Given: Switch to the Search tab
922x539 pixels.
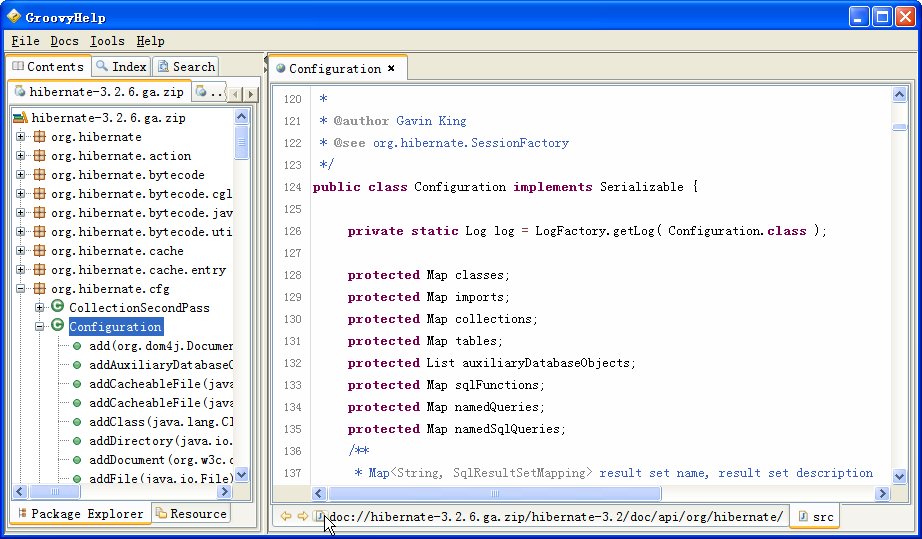Looking at the screenshot, I should pos(186,67).
